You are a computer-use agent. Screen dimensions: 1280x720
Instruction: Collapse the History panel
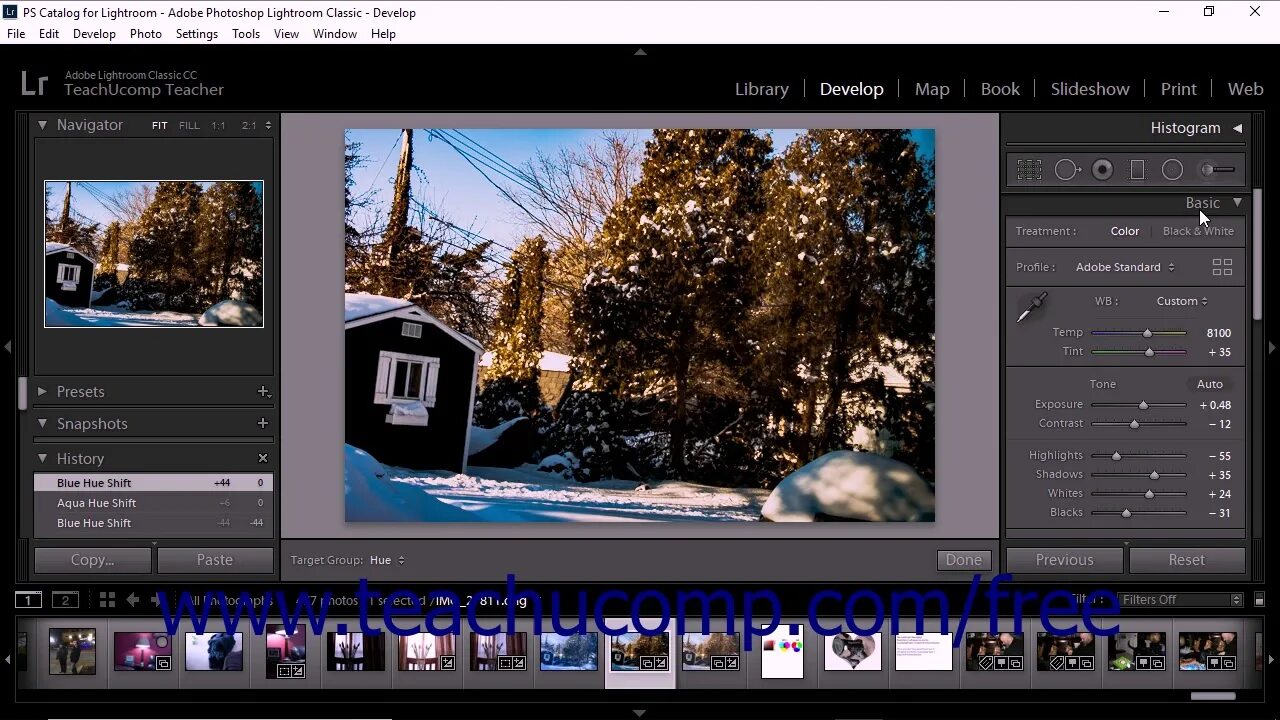click(42, 459)
